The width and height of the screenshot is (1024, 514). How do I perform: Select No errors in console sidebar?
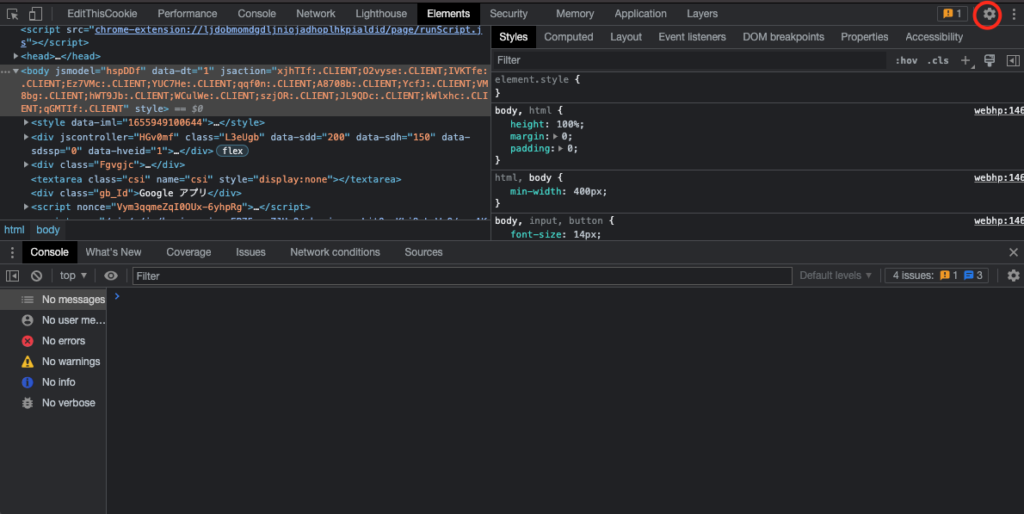[63, 341]
